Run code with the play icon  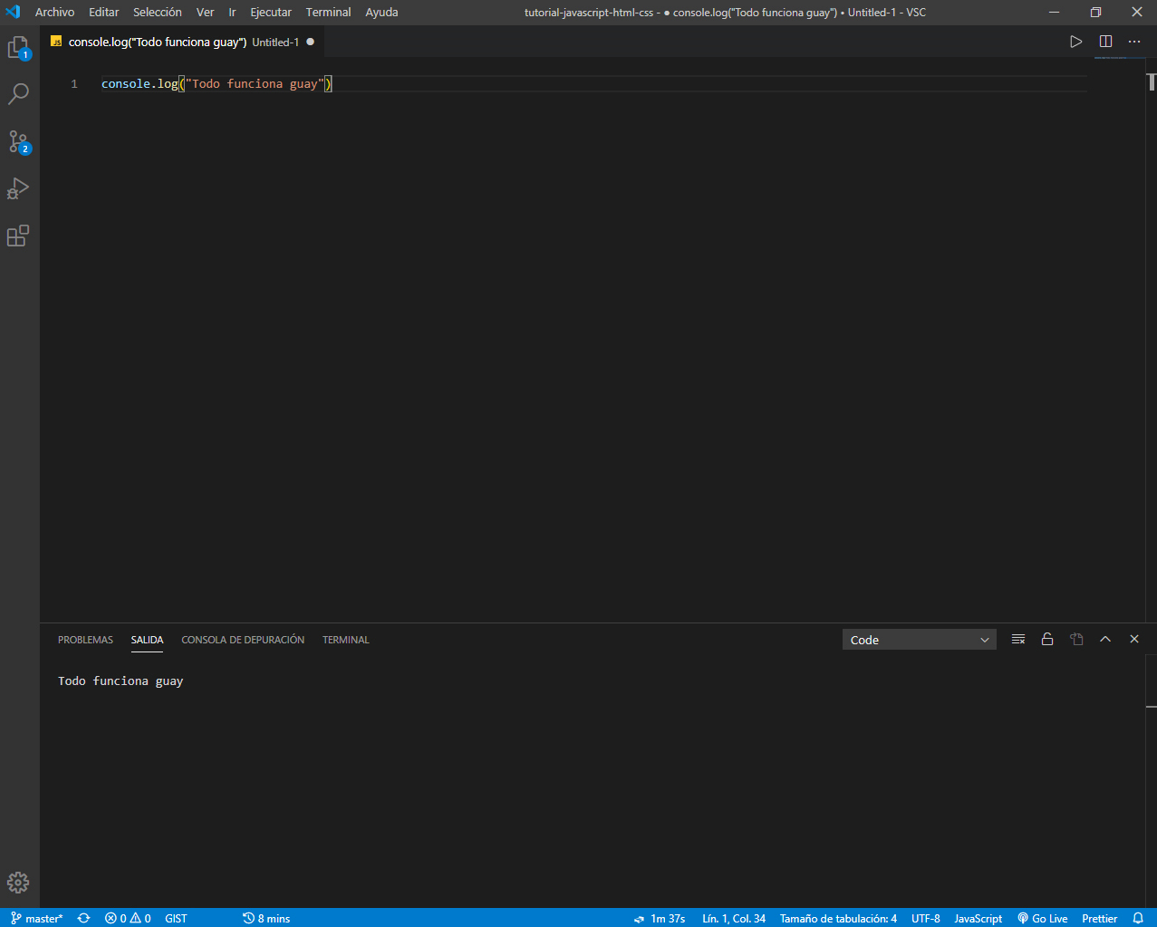(x=1076, y=42)
